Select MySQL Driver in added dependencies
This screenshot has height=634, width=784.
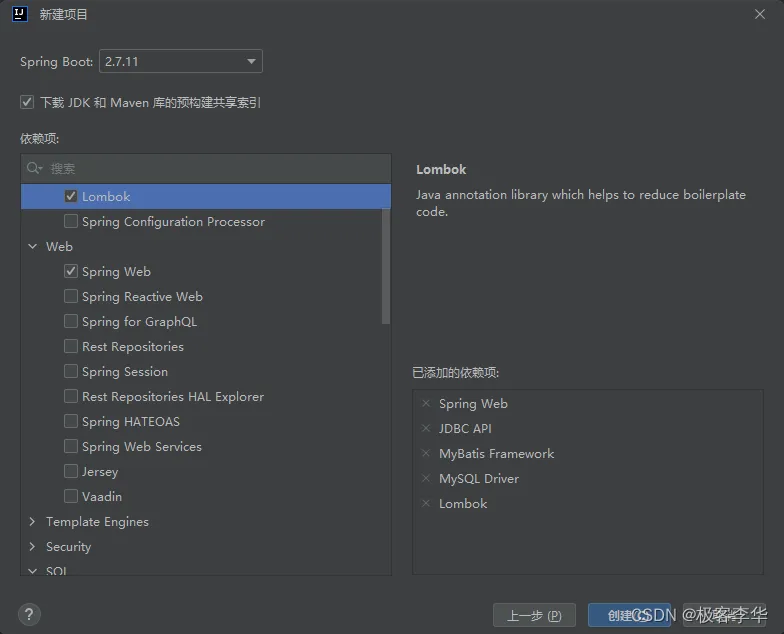coord(479,478)
